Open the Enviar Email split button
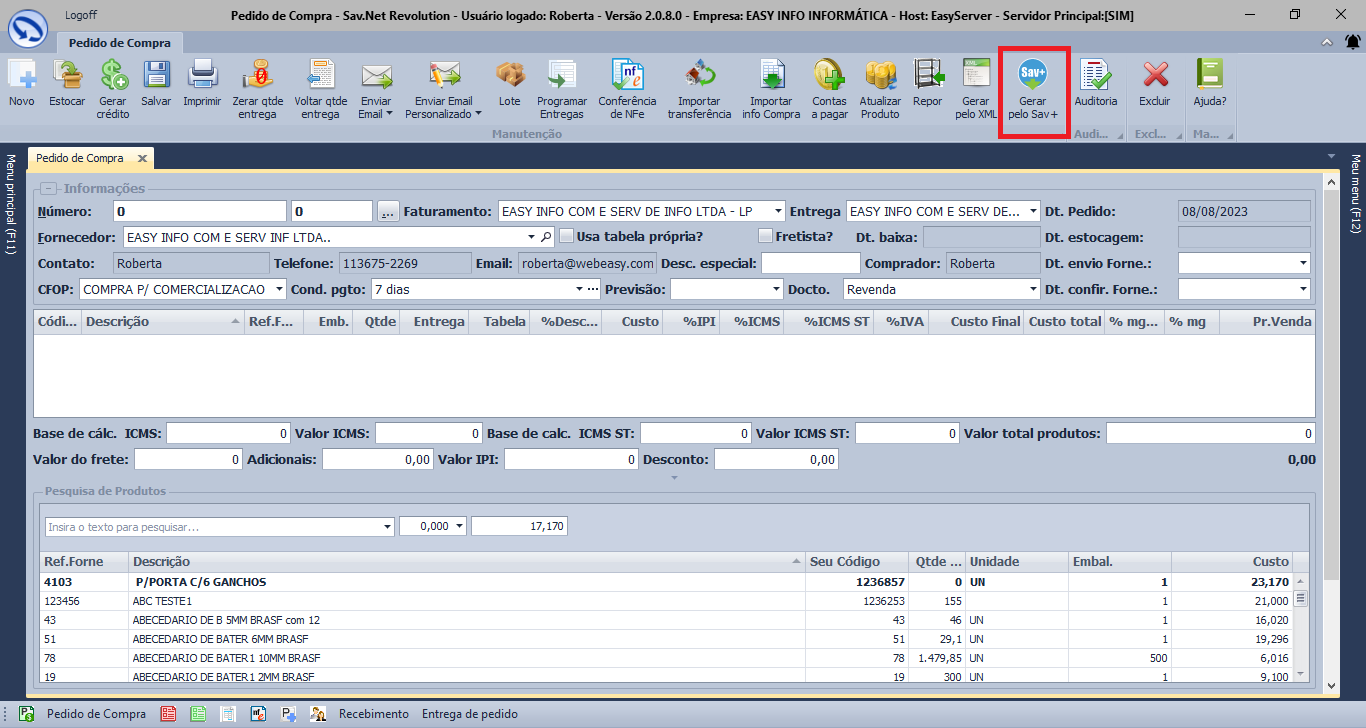 [376, 89]
